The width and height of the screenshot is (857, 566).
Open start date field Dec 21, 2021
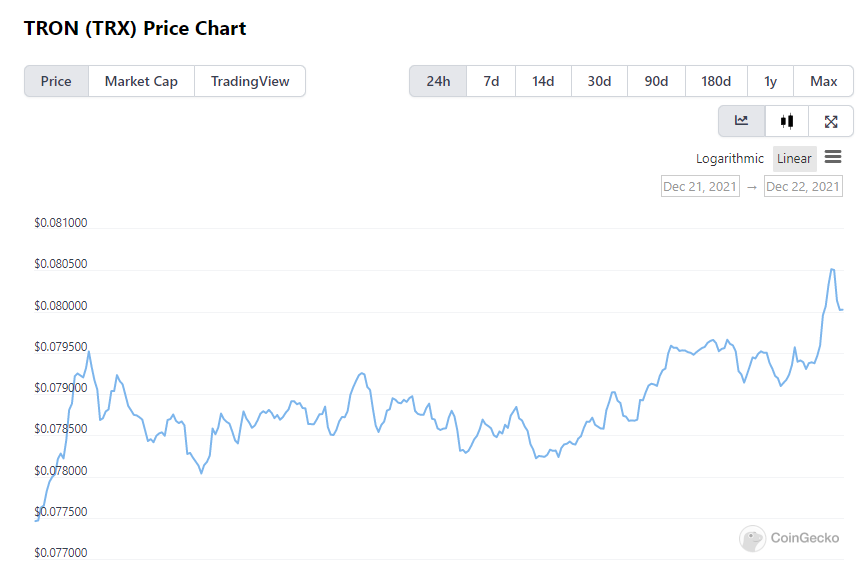coord(700,186)
